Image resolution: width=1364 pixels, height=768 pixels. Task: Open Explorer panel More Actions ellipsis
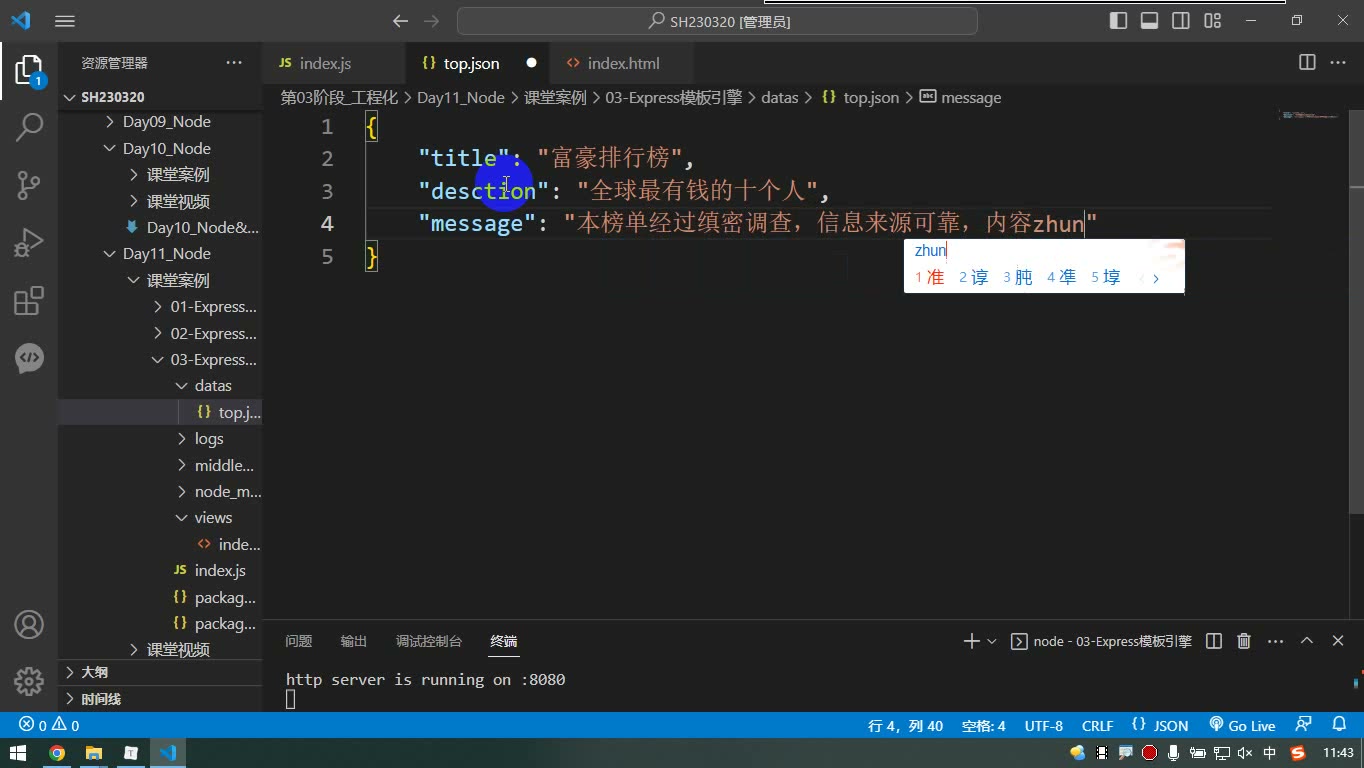[234, 63]
